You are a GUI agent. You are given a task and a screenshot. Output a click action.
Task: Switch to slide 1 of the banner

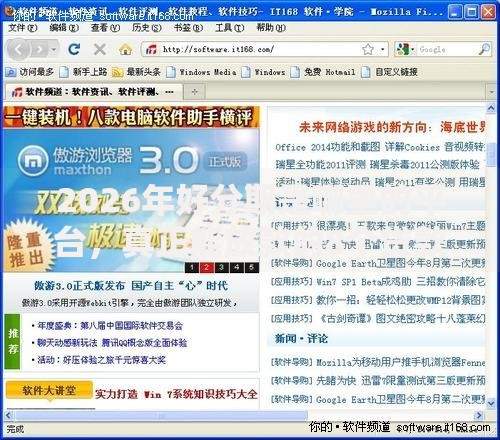coord(192,267)
